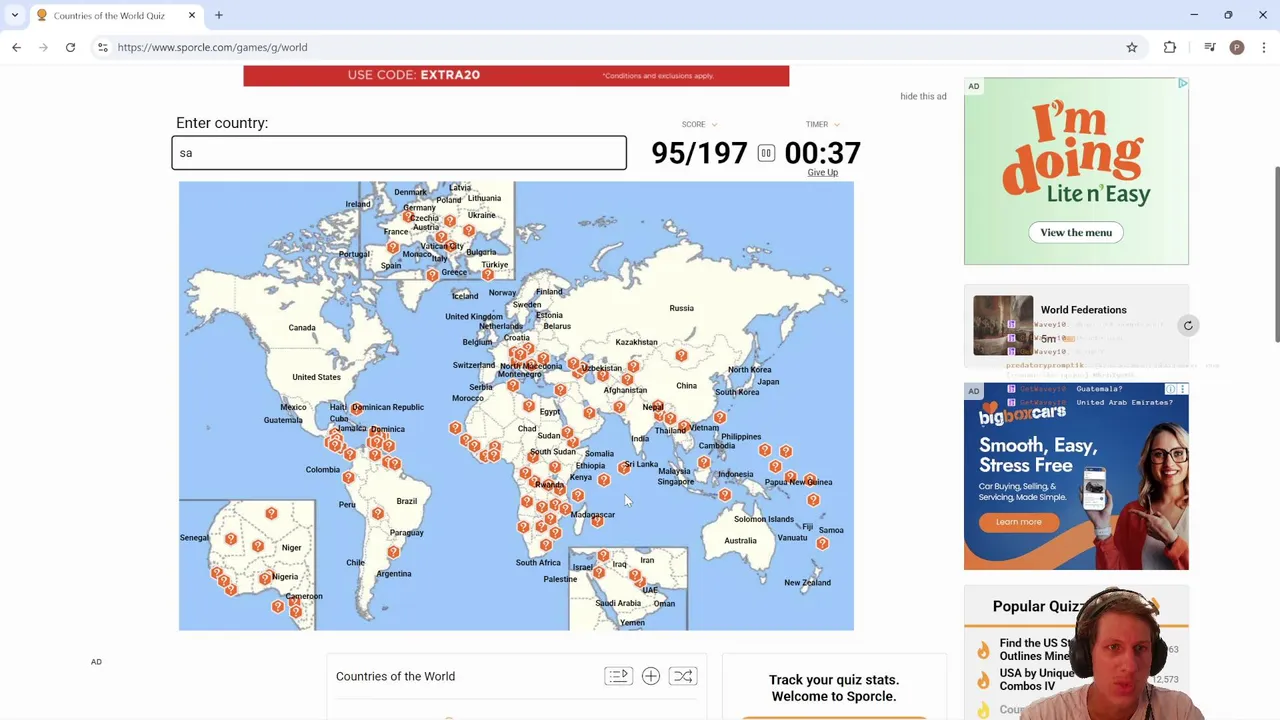Click the circled plus add icon
Viewport: 1280px width, 720px height.
click(x=651, y=676)
